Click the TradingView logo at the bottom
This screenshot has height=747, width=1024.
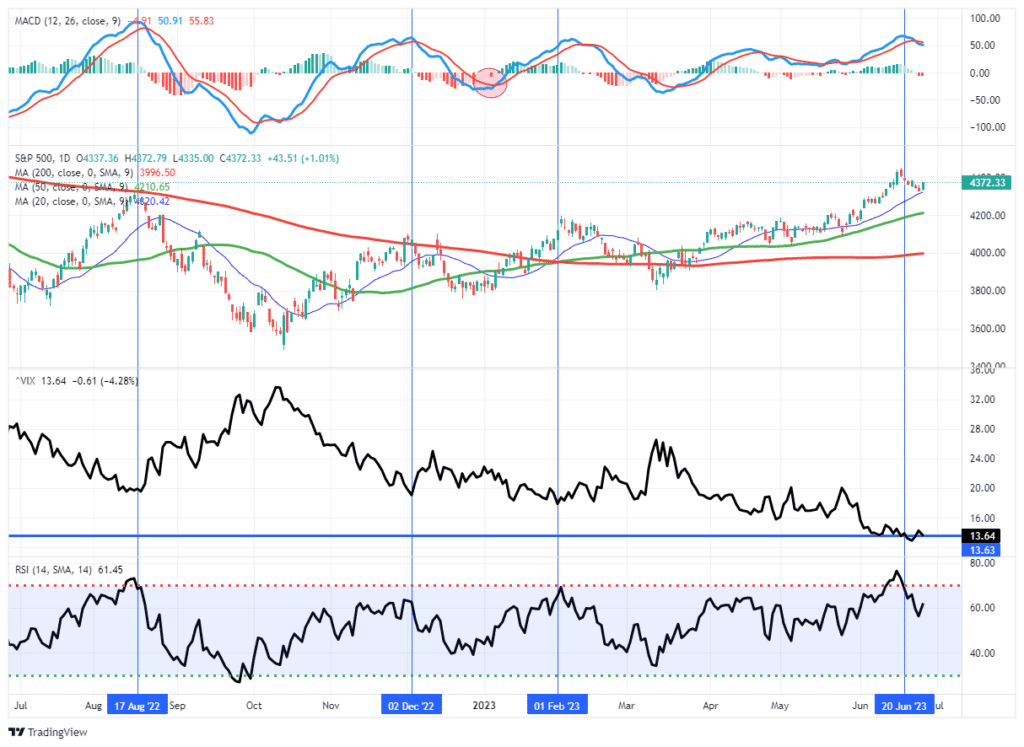pyautogui.click(x=48, y=732)
